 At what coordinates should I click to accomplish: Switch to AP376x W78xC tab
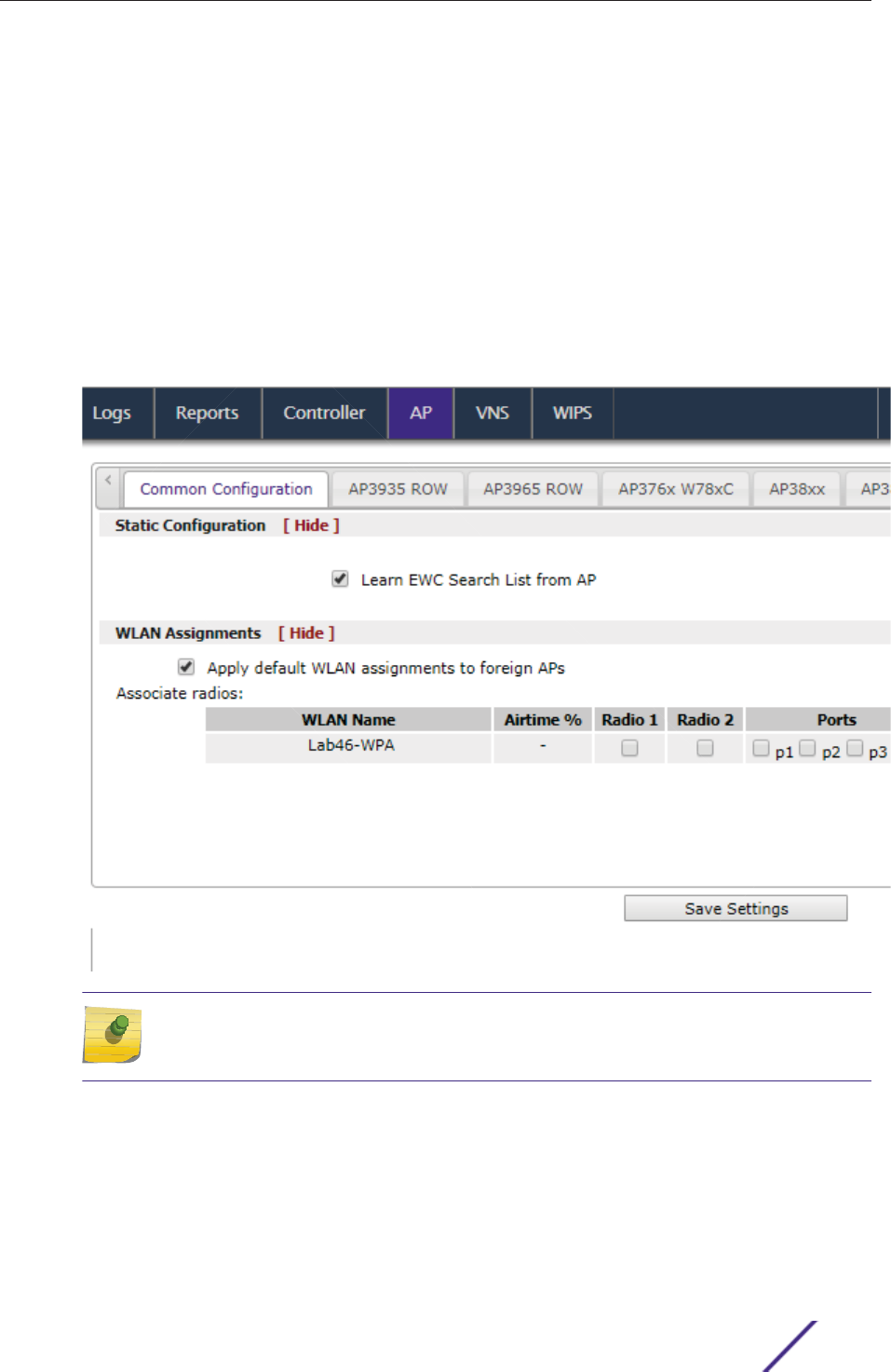[676, 489]
